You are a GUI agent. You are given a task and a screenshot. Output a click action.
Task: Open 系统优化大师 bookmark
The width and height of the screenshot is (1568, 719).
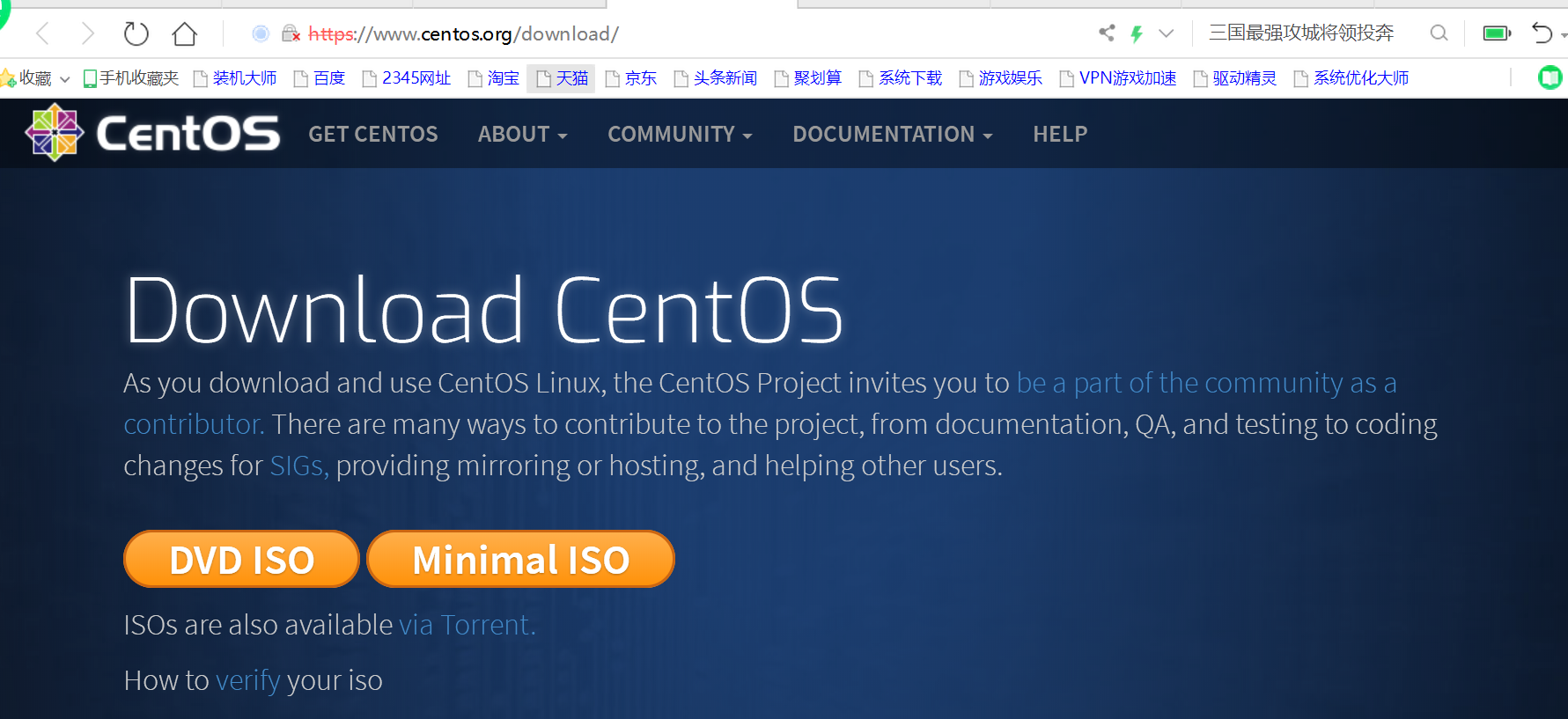[x=1351, y=78]
